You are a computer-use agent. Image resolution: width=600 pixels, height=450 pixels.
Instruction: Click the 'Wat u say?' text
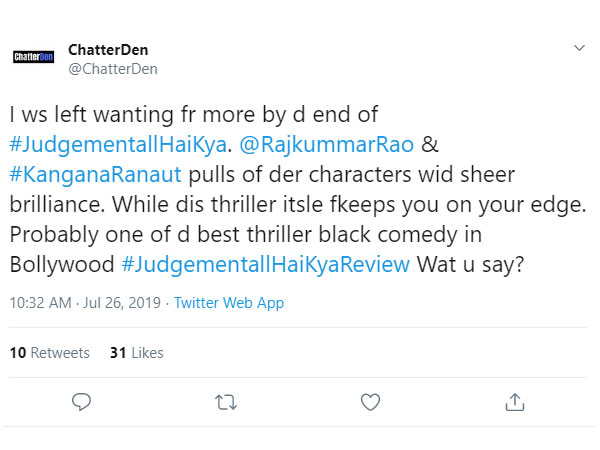[x=470, y=264]
